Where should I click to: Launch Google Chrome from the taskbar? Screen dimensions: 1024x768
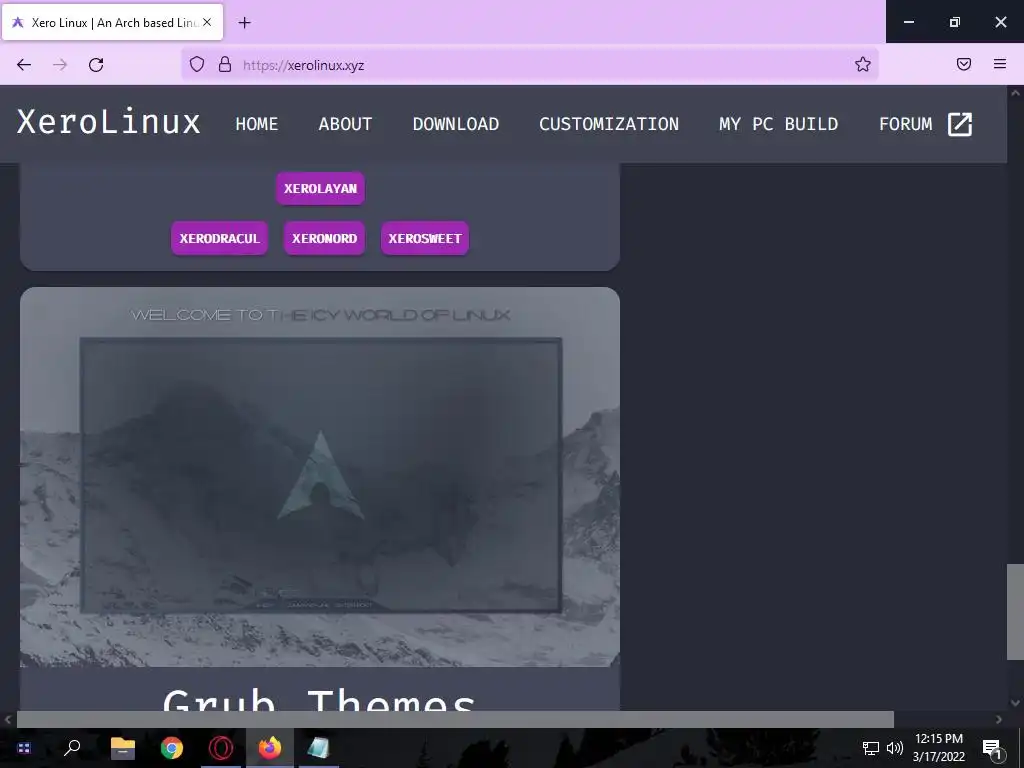172,748
